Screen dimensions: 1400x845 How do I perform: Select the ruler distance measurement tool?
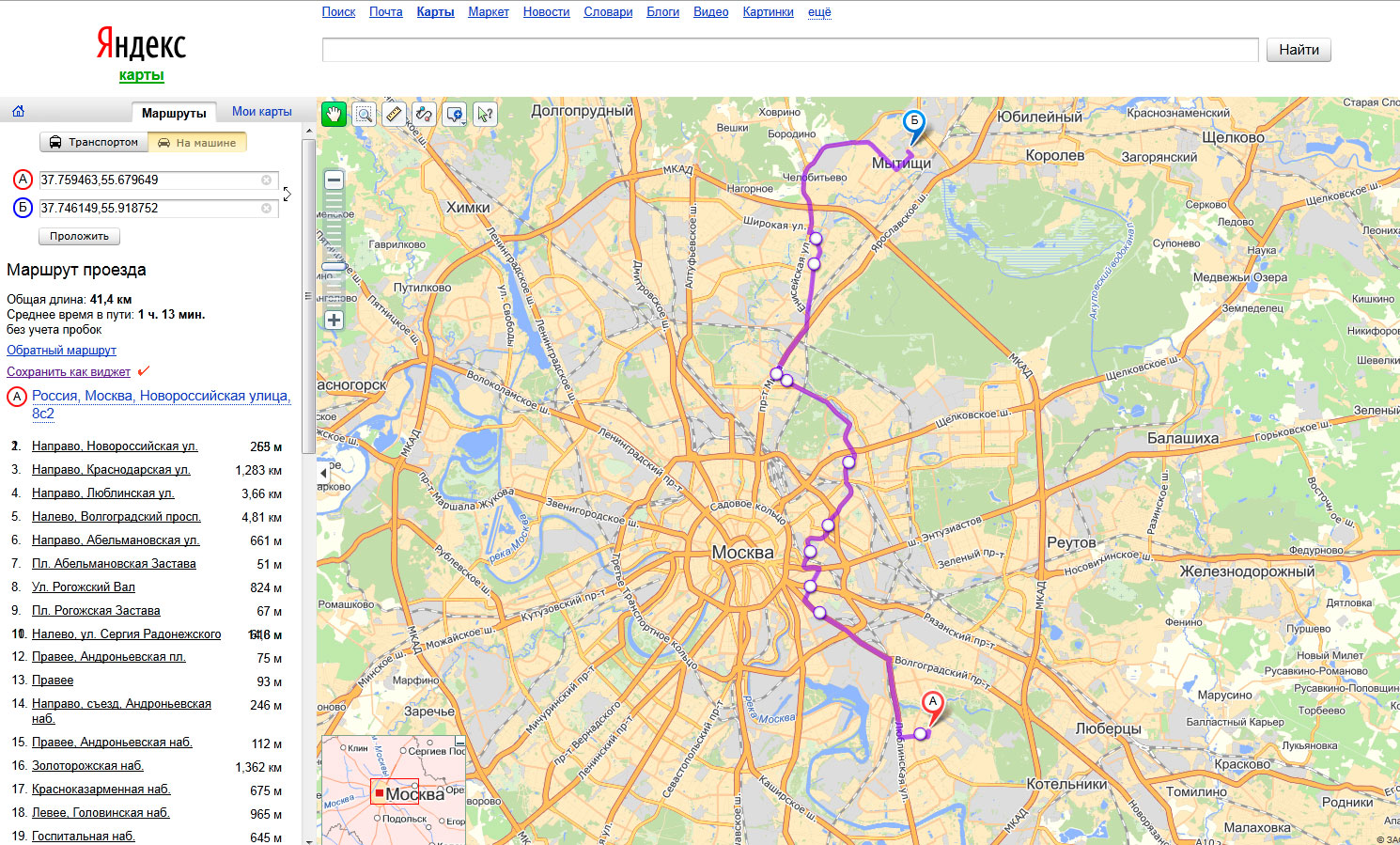[394, 114]
